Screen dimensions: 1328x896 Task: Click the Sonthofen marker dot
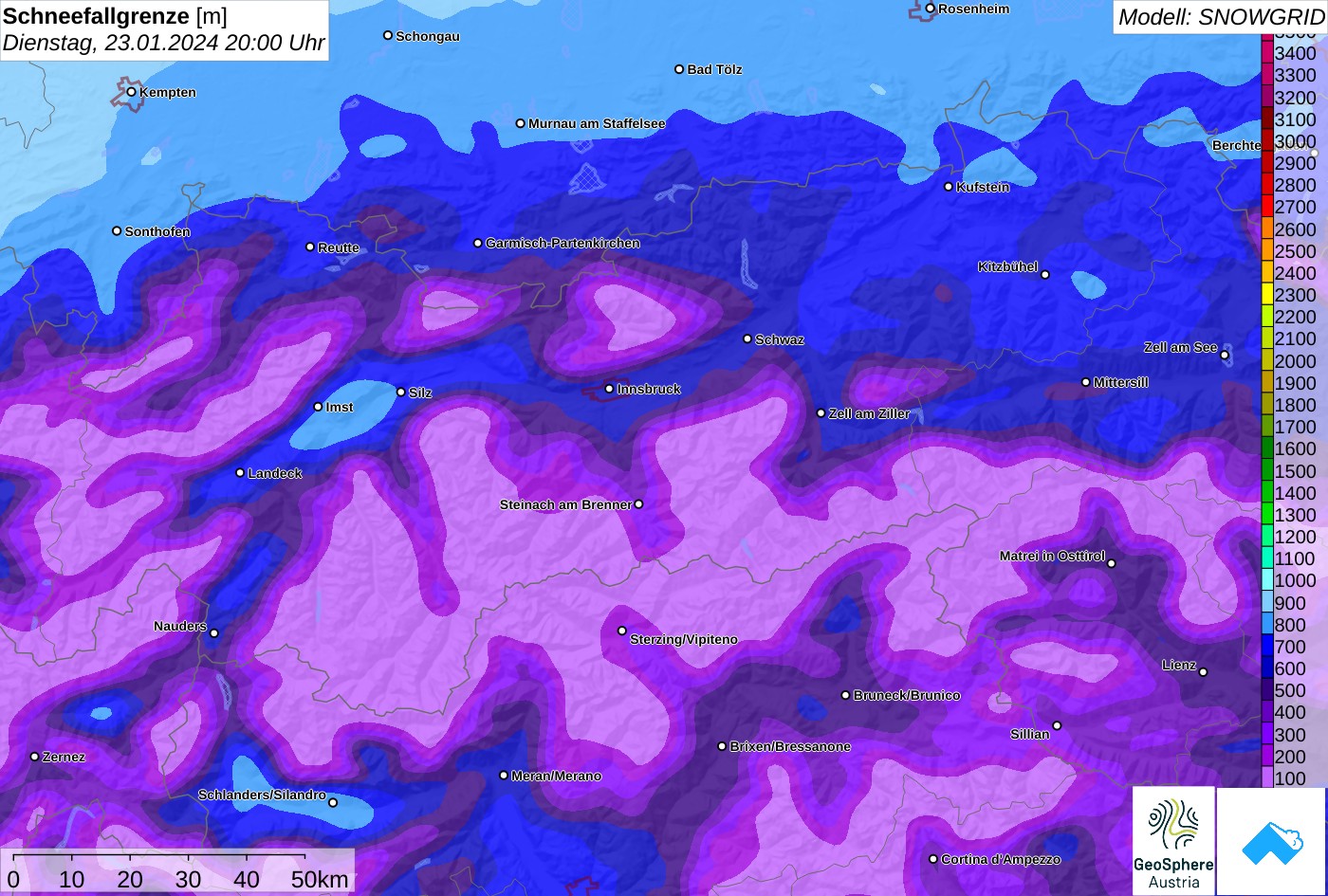[117, 230]
